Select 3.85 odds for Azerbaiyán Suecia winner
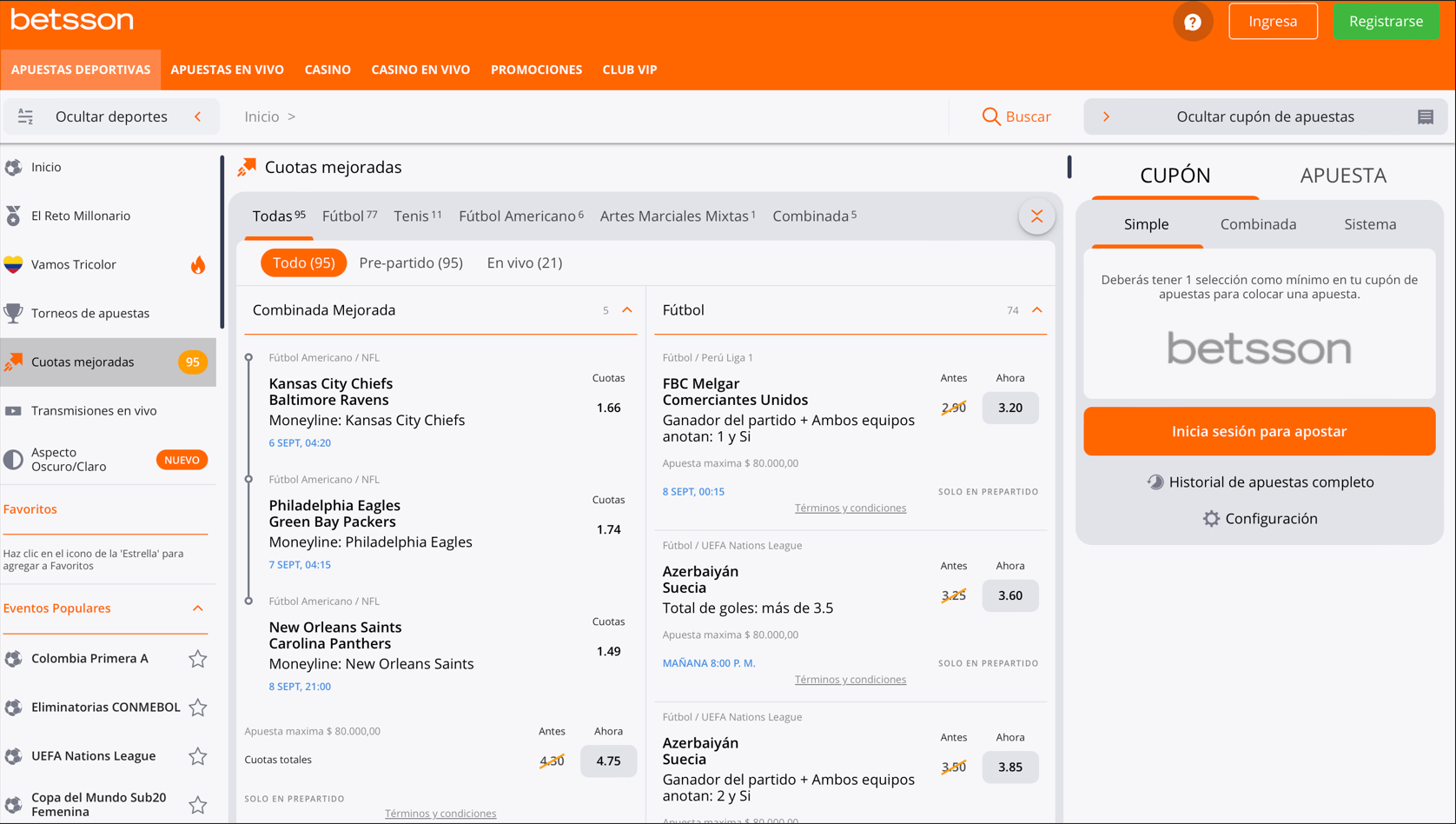This screenshot has width=1456, height=824. [x=1009, y=767]
